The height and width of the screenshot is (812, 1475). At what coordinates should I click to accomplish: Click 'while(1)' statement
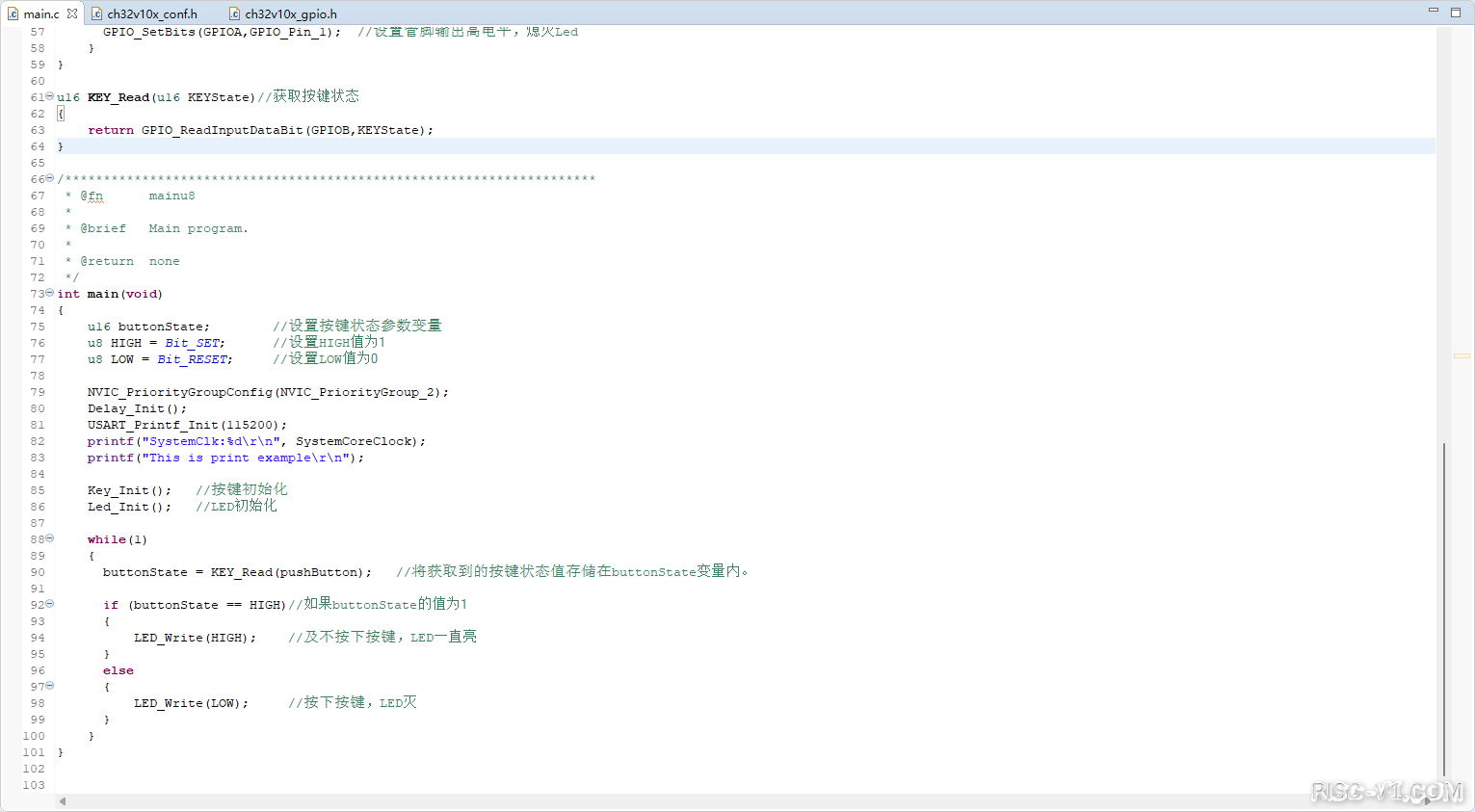click(118, 539)
